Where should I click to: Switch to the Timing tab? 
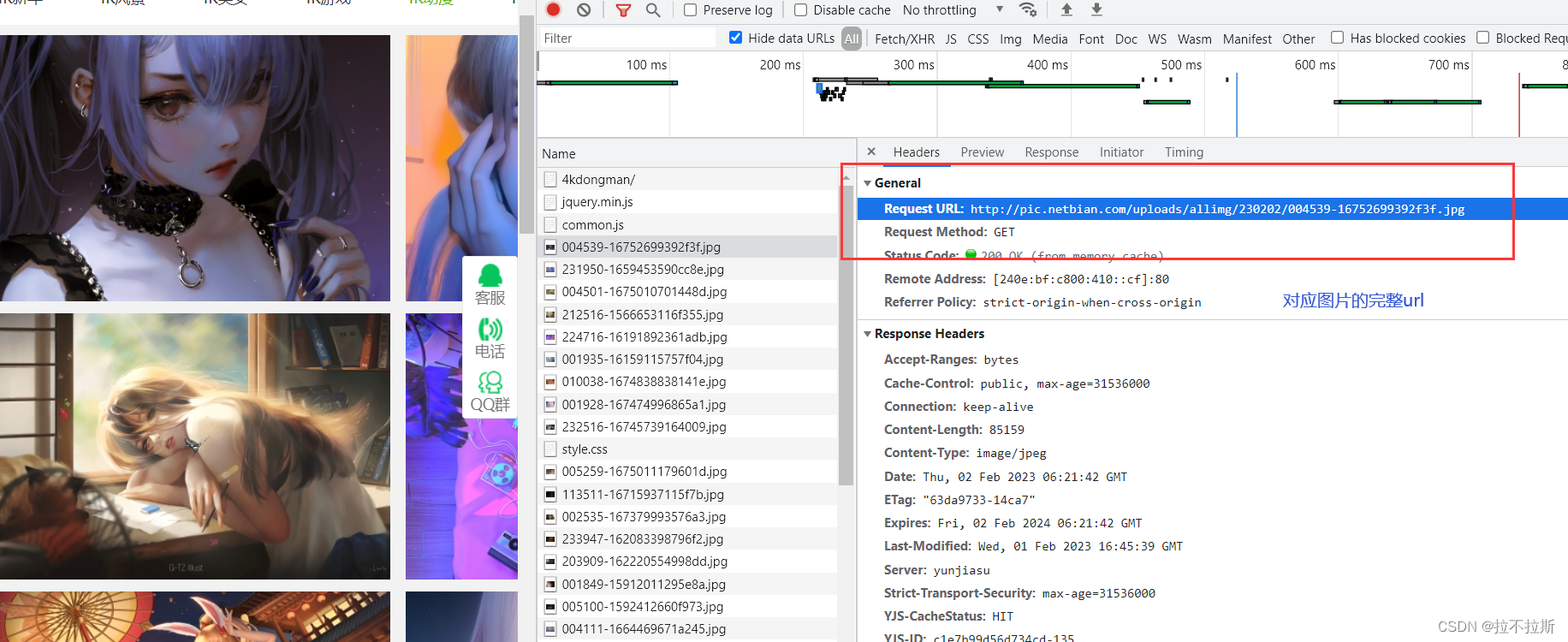(x=1184, y=152)
